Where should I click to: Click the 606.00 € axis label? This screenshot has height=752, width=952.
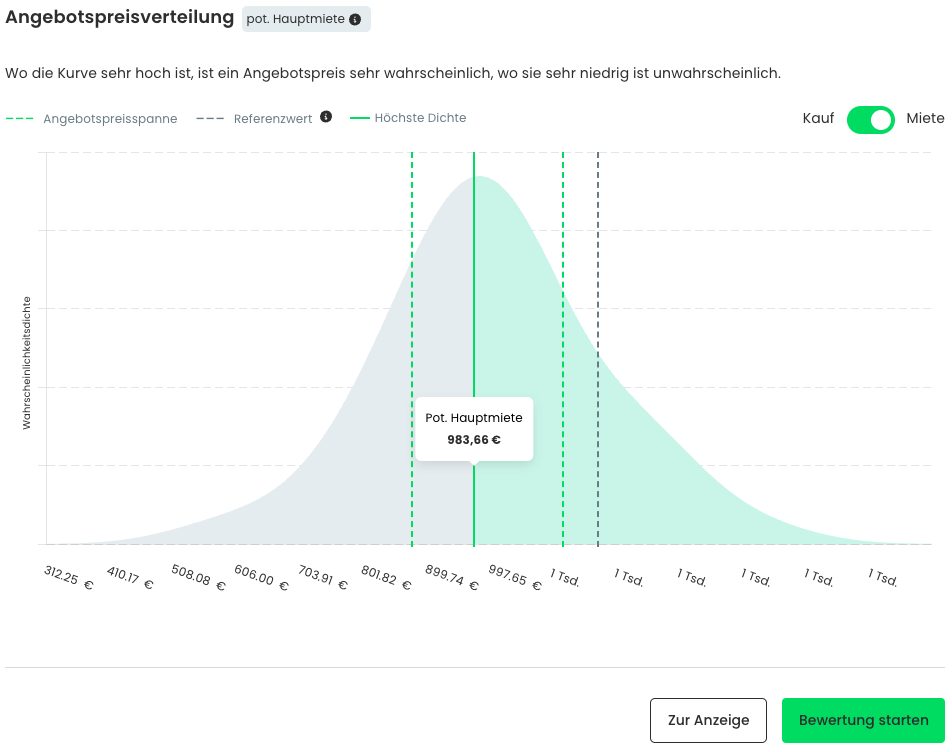click(259, 578)
